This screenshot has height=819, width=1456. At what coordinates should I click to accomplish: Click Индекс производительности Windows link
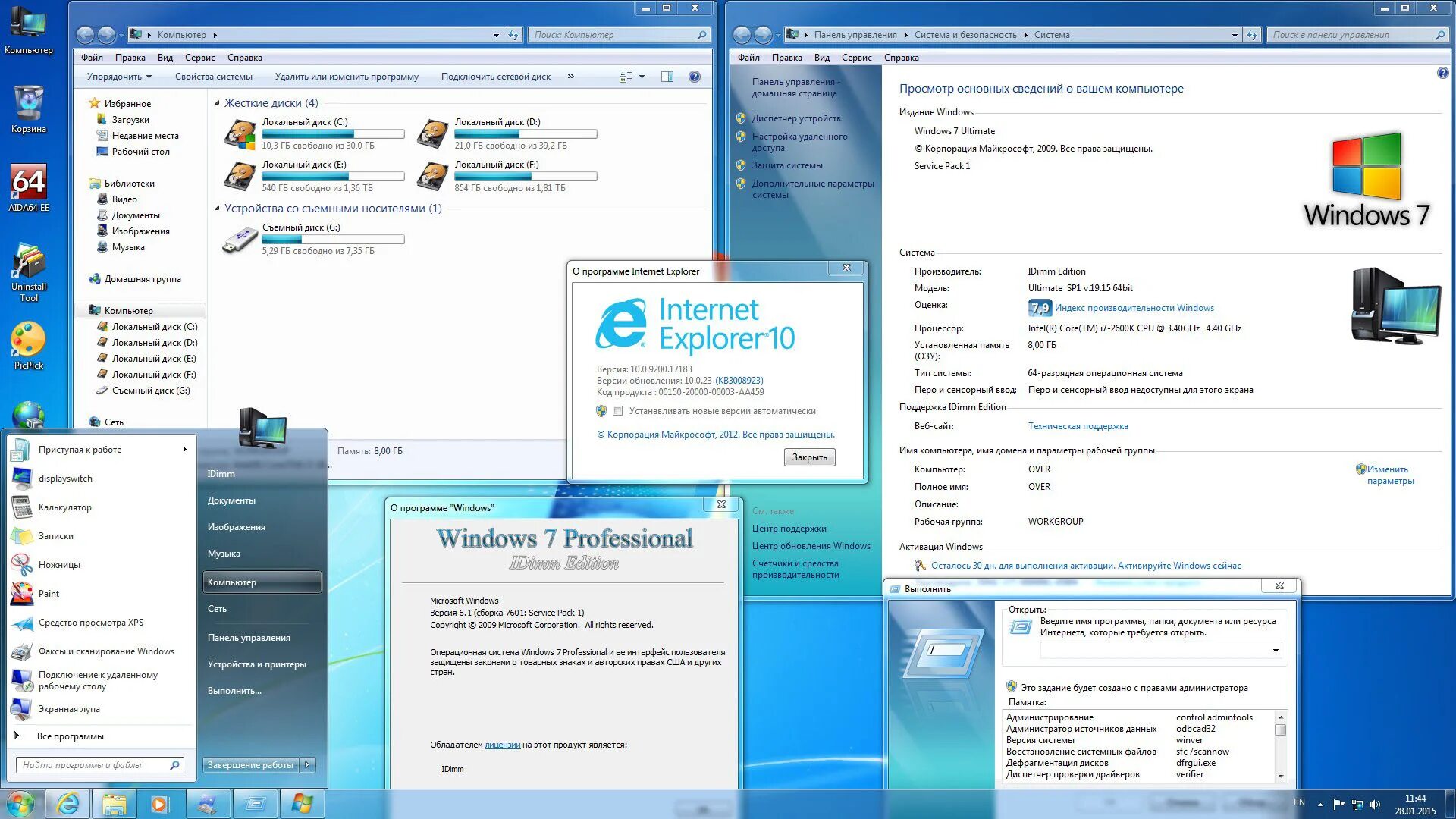pyautogui.click(x=1134, y=307)
